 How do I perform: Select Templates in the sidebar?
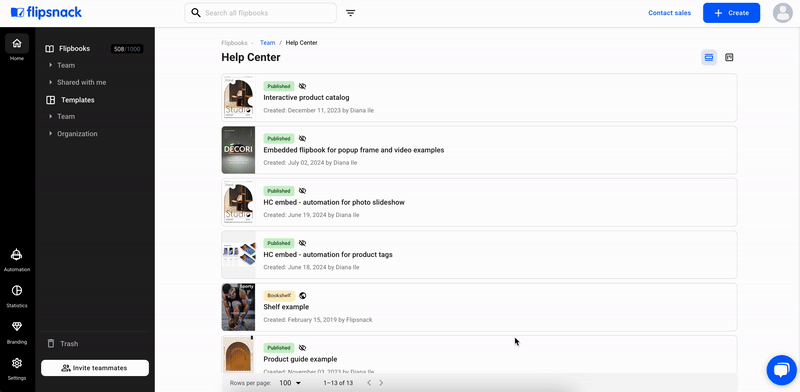[x=78, y=100]
